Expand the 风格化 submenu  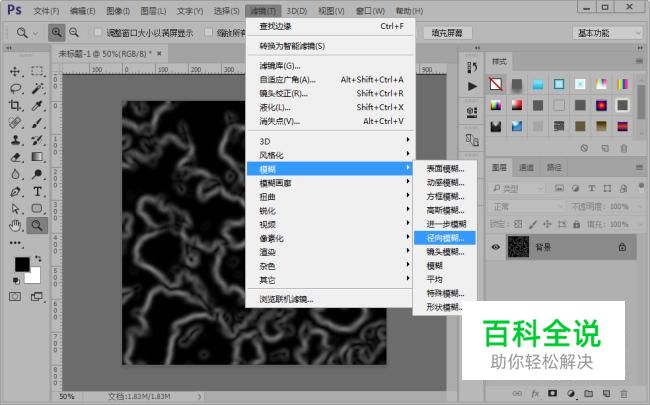pyautogui.click(x=330, y=155)
